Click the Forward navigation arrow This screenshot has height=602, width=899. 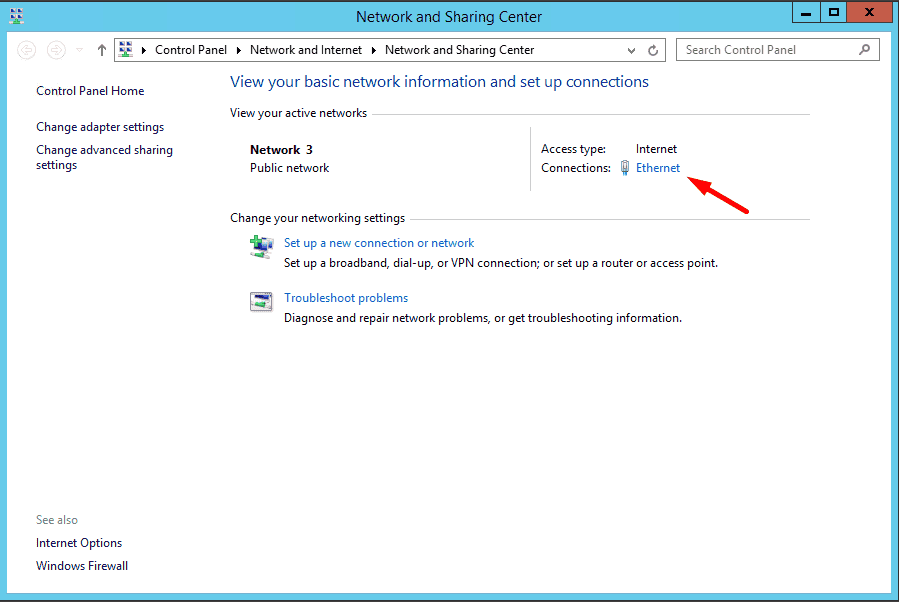pos(57,50)
